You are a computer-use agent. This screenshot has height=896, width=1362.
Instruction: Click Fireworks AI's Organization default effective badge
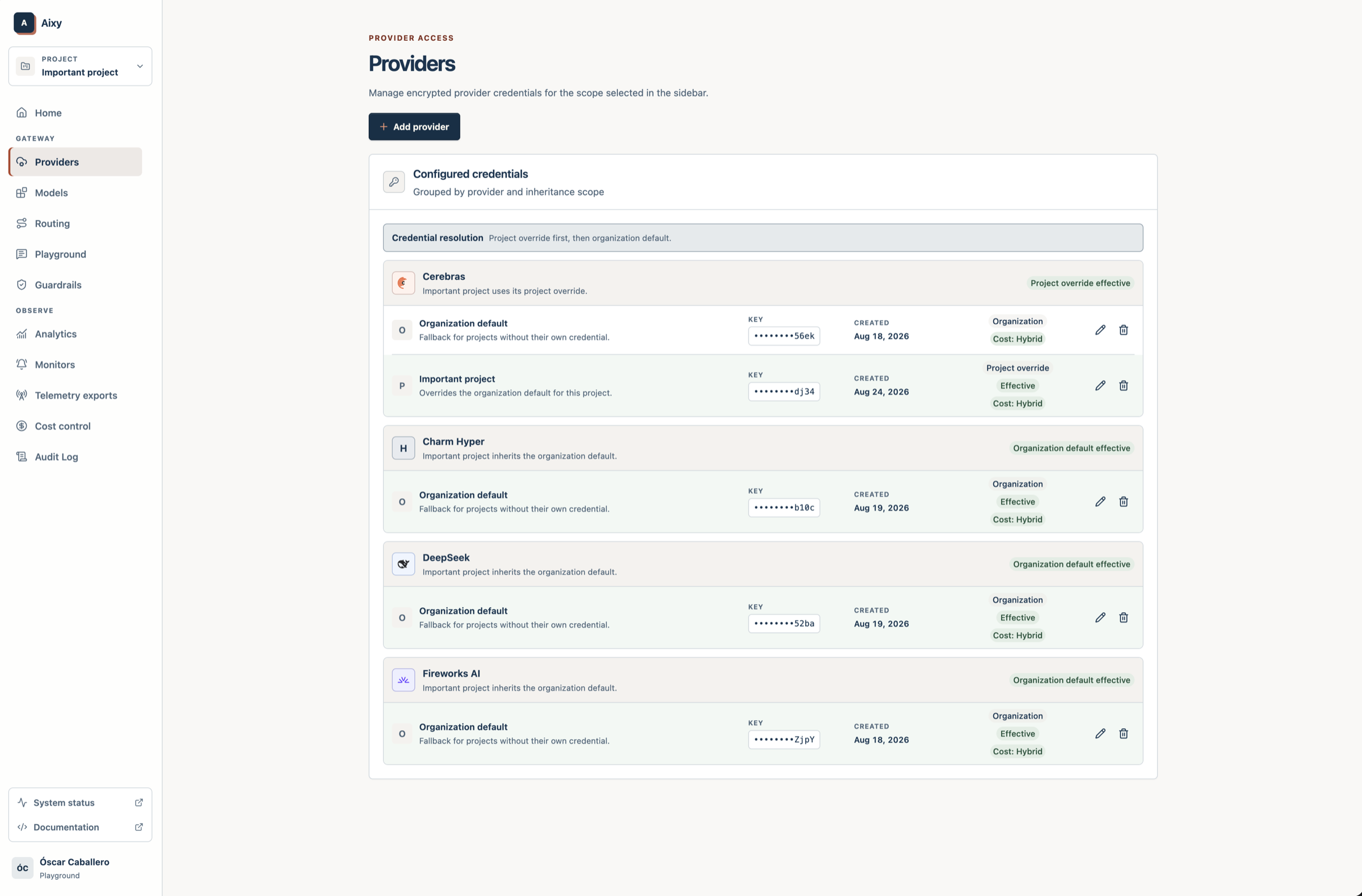tap(1071, 680)
